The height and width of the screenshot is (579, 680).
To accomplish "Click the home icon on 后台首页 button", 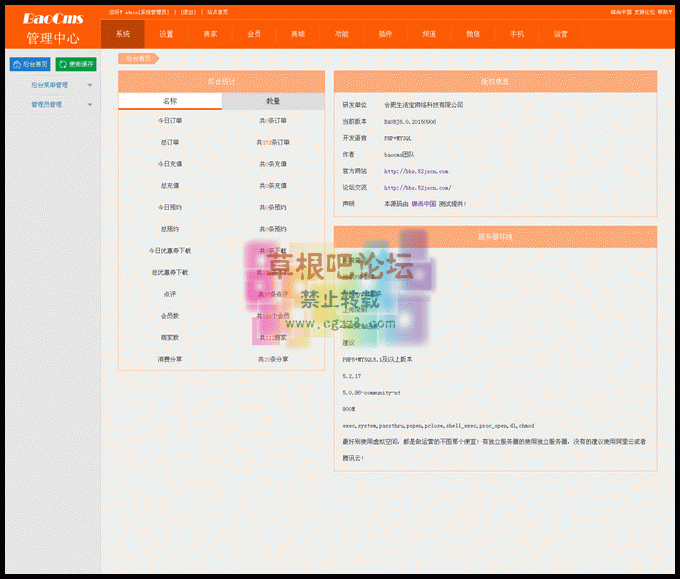I will 17,64.
